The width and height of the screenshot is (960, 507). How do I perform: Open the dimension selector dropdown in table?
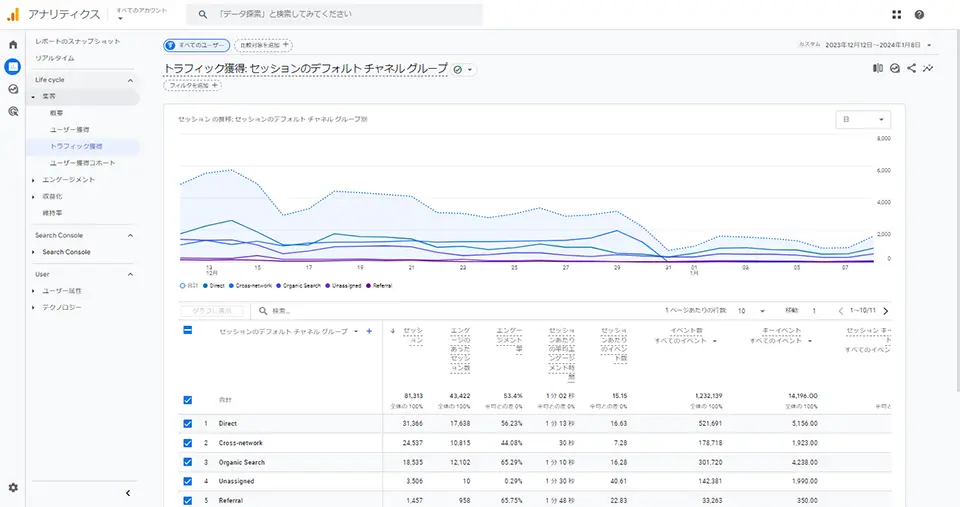356,331
